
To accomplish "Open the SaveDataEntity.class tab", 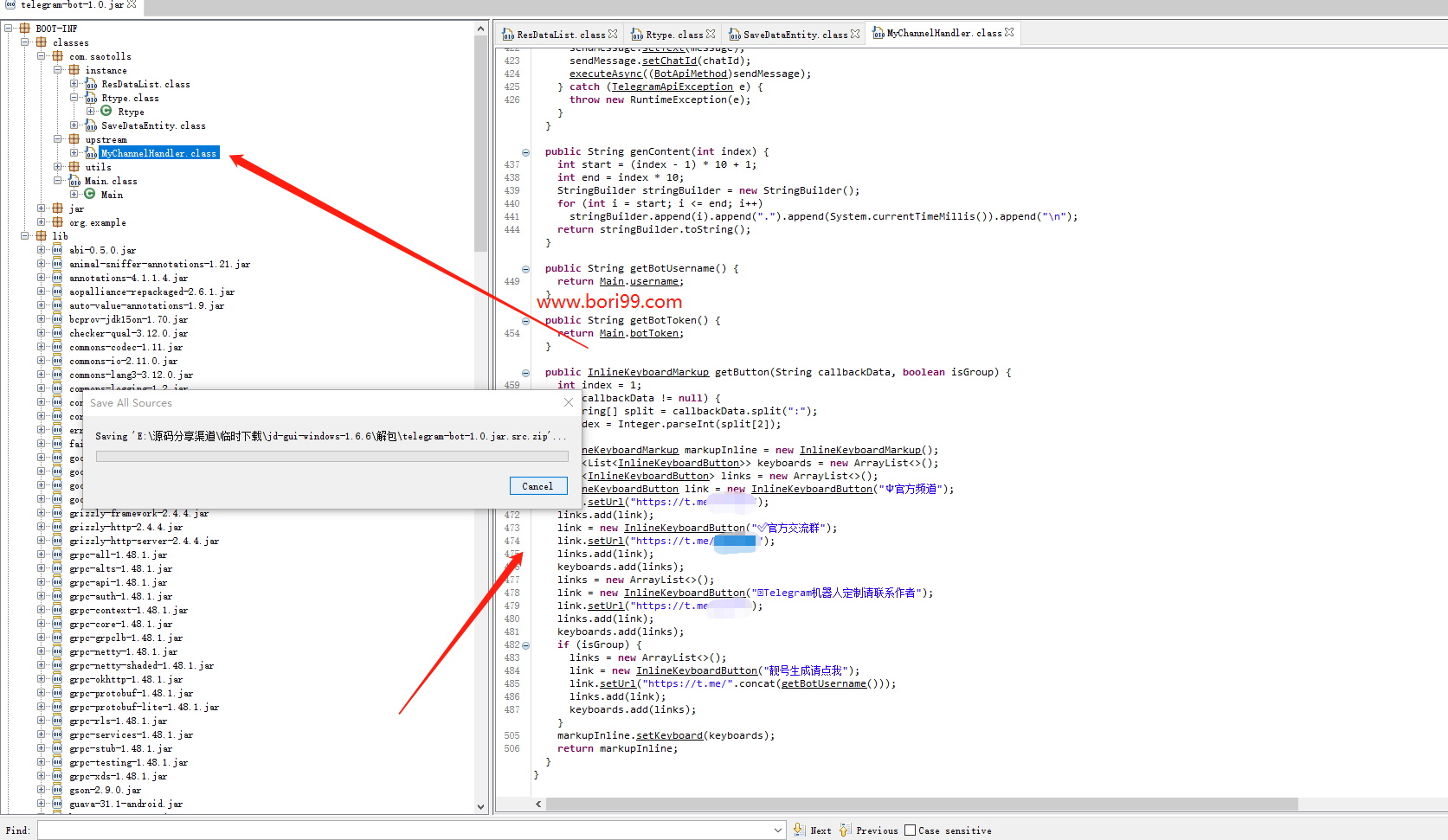I will pyautogui.click(x=795, y=35).
